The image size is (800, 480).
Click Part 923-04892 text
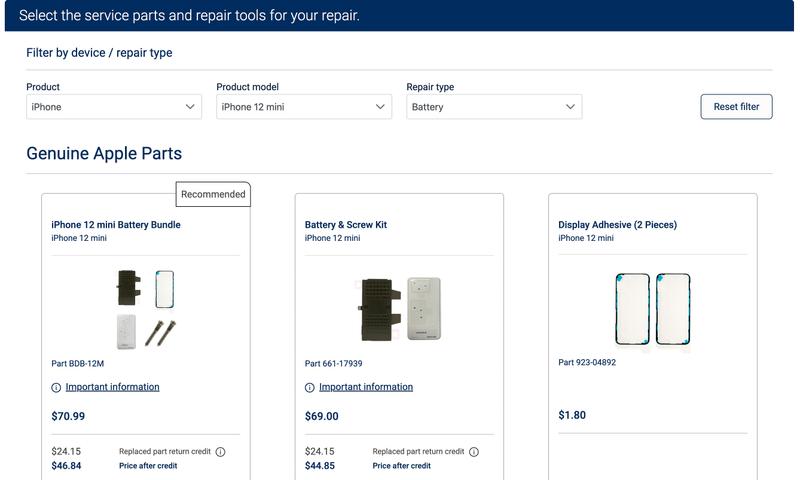coord(587,362)
